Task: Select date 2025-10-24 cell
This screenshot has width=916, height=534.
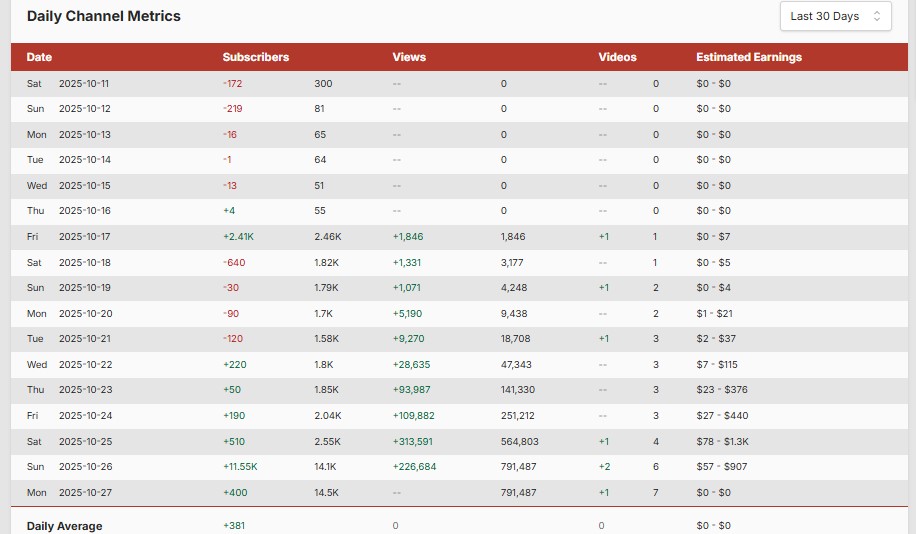Action: pyautogui.click(x=85, y=415)
